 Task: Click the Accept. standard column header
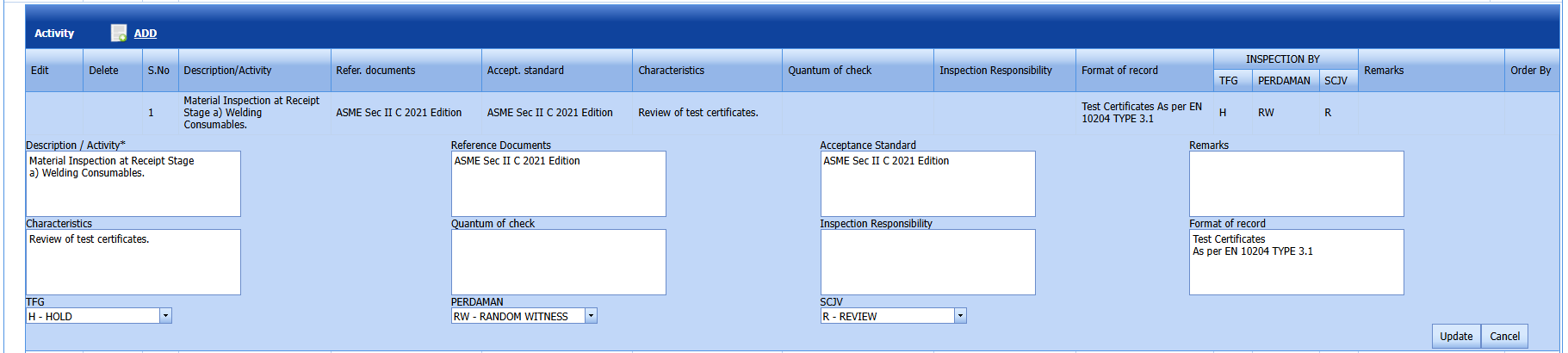525,71
